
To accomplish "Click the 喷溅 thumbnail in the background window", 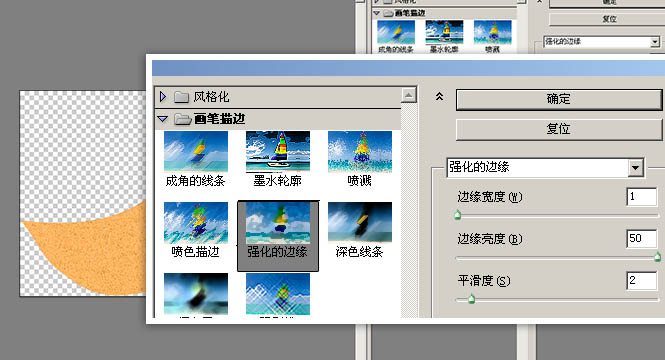I will click(x=492, y=33).
